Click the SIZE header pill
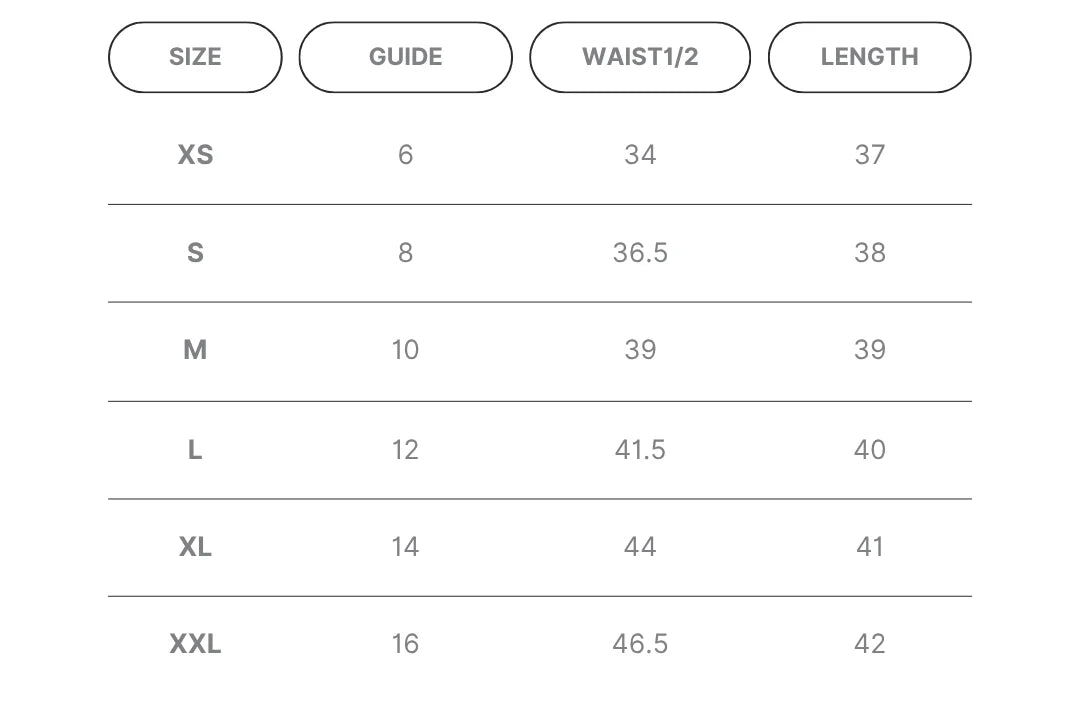 195,57
